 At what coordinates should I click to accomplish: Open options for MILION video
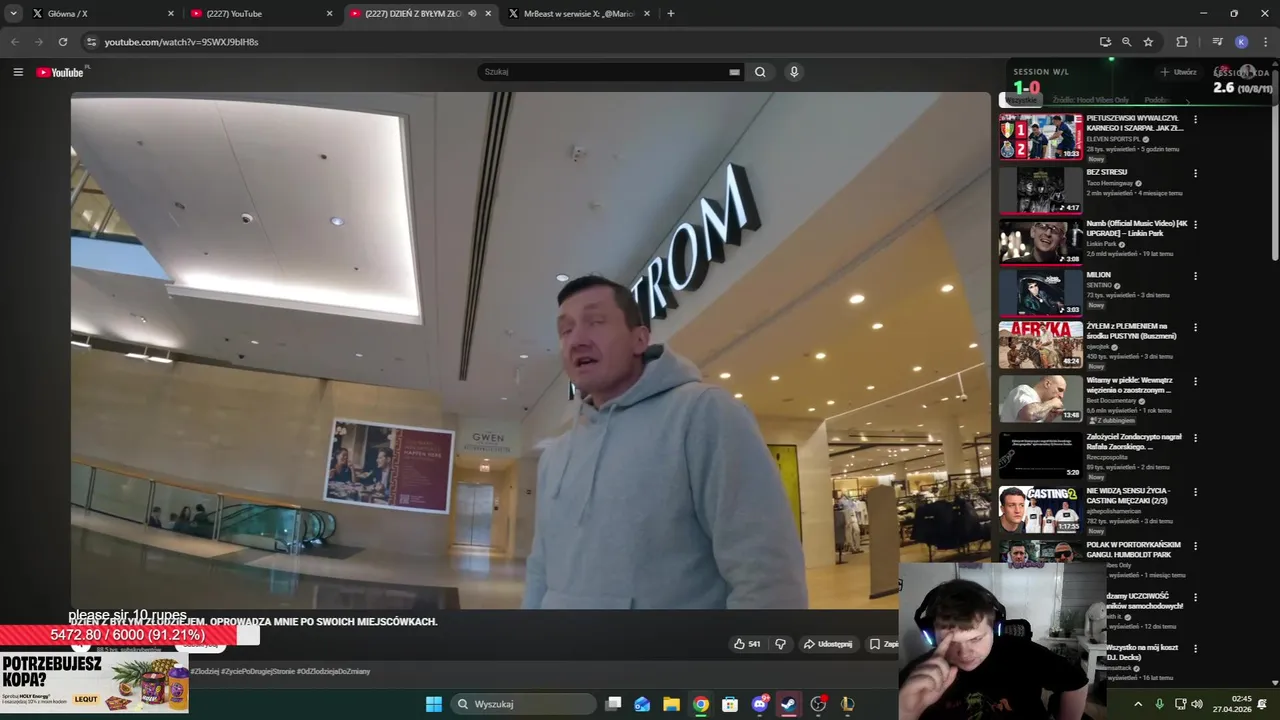[x=1195, y=276]
